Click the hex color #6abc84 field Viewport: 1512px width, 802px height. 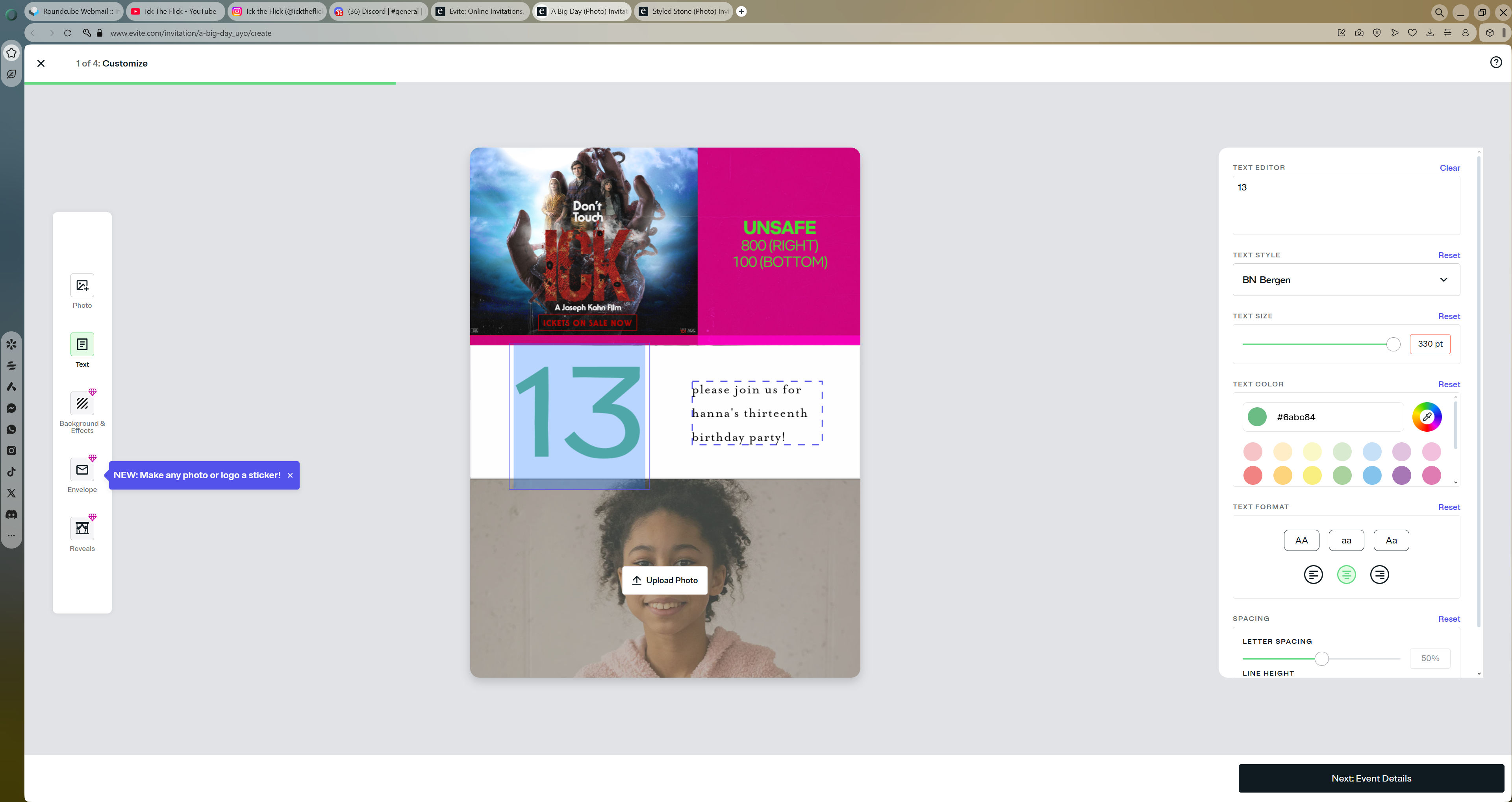pyautogui.click(x=1323, y=417)
